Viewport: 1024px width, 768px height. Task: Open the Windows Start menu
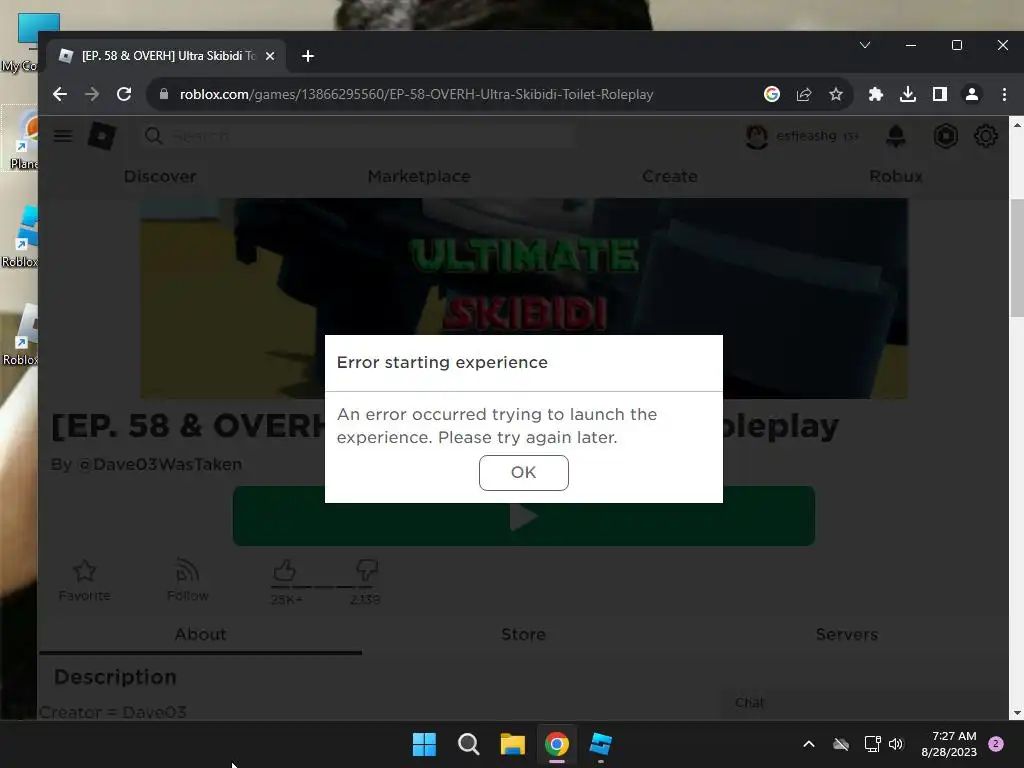coord(424,744)
